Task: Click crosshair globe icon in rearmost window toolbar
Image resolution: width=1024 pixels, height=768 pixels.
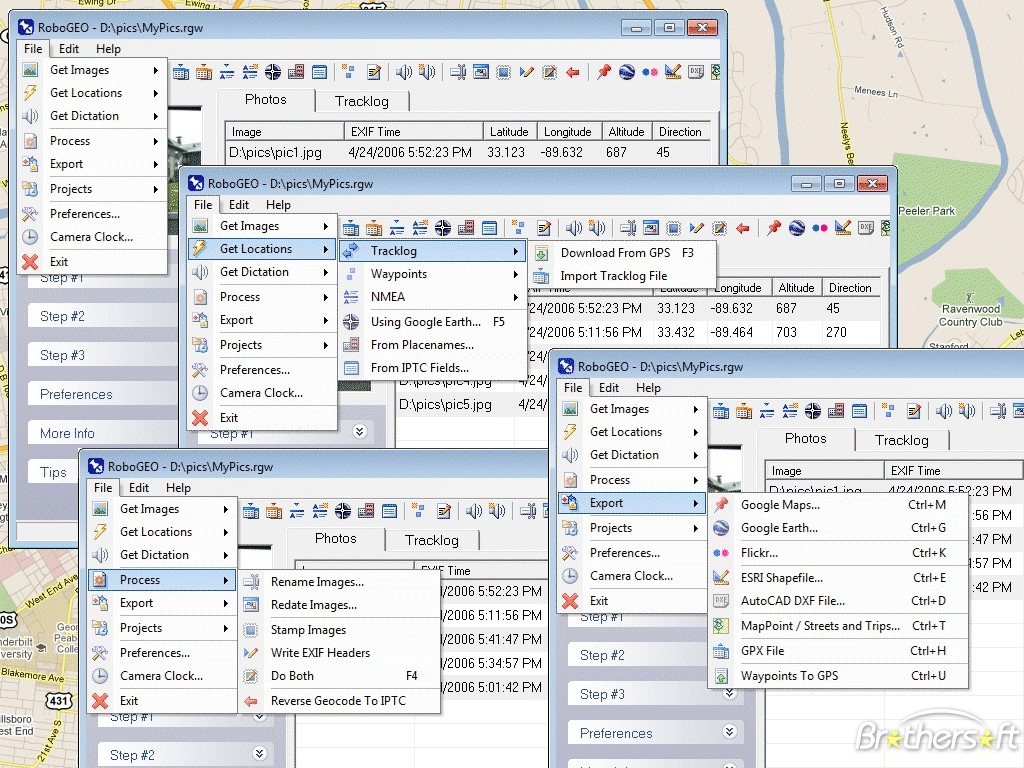Action: click(273, 72)
